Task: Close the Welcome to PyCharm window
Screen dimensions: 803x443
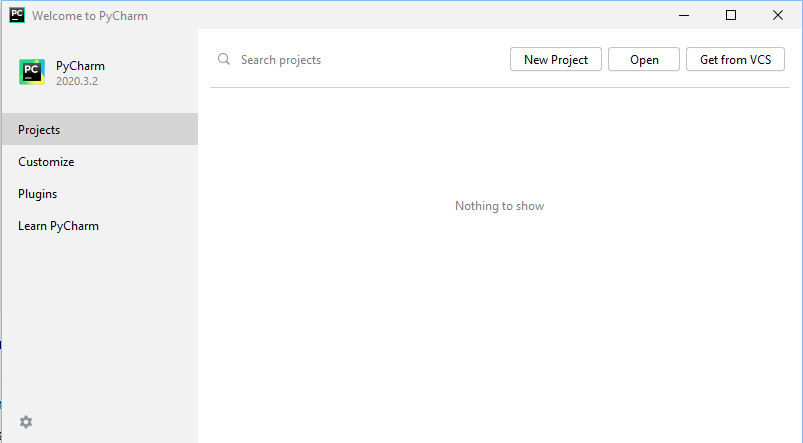Action: pos(778,15)
